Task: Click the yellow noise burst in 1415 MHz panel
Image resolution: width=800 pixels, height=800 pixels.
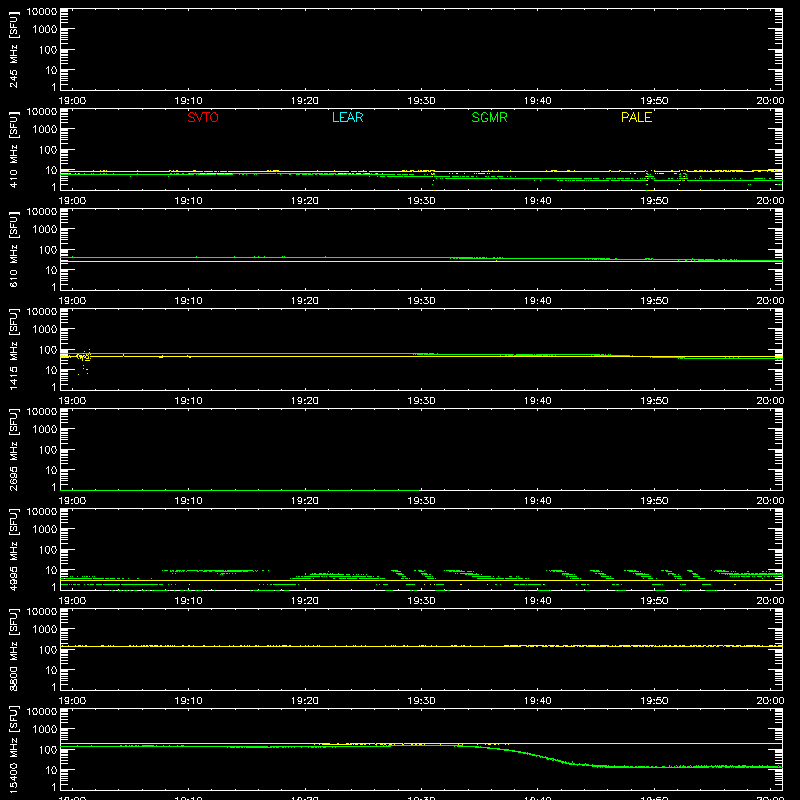Action: 84,360
